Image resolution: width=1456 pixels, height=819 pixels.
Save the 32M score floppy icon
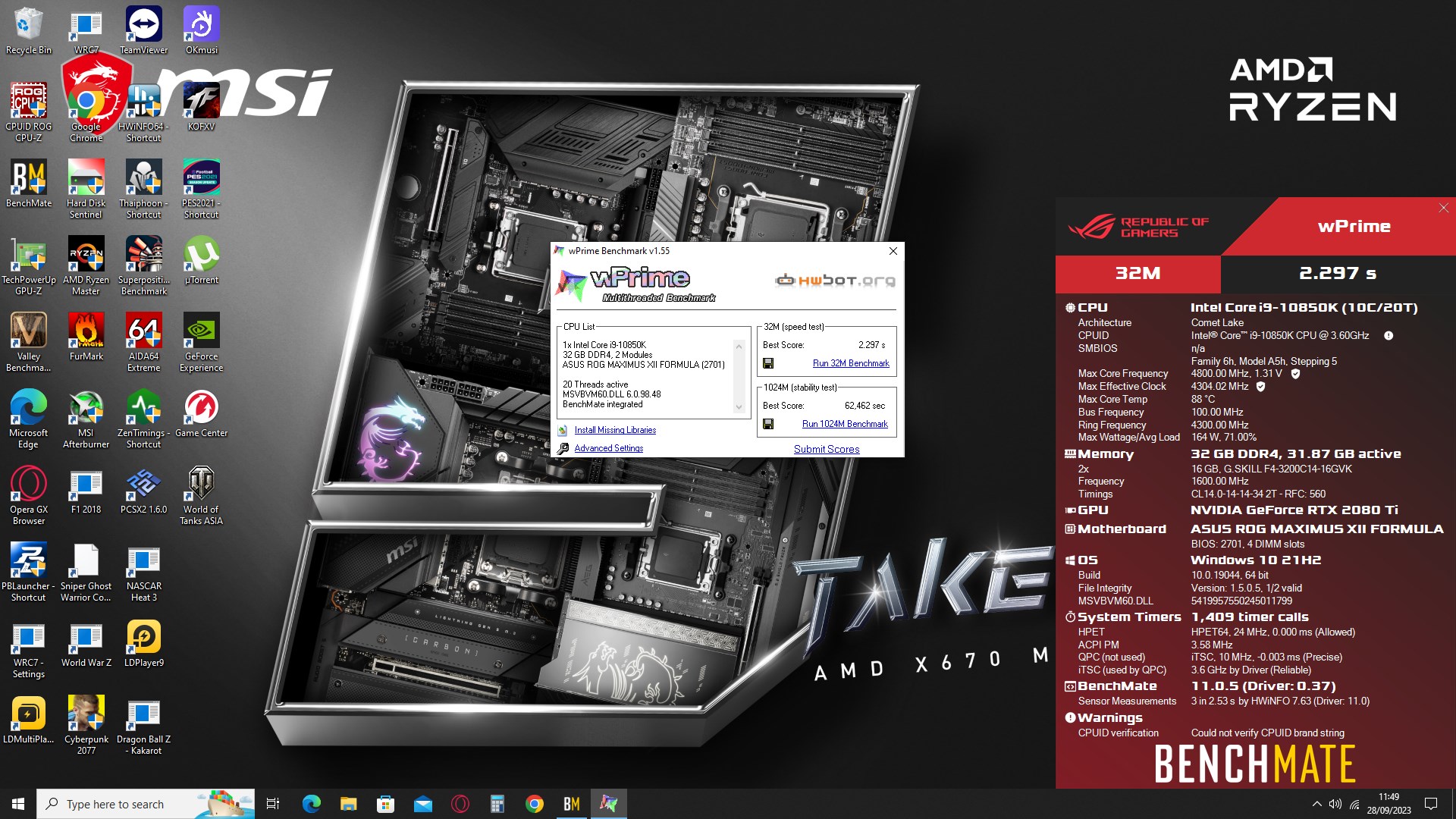768,363
